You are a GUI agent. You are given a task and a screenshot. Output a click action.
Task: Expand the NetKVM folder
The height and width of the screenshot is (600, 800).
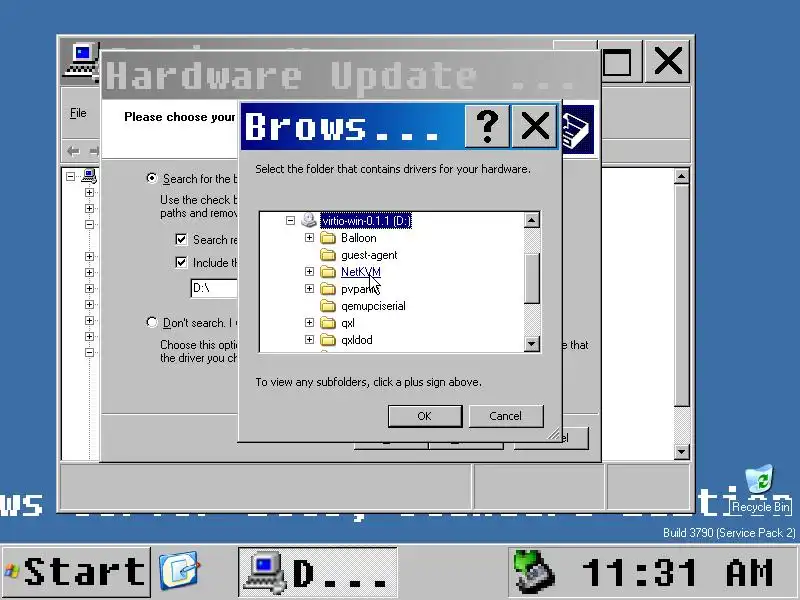(x=309, y=271)
